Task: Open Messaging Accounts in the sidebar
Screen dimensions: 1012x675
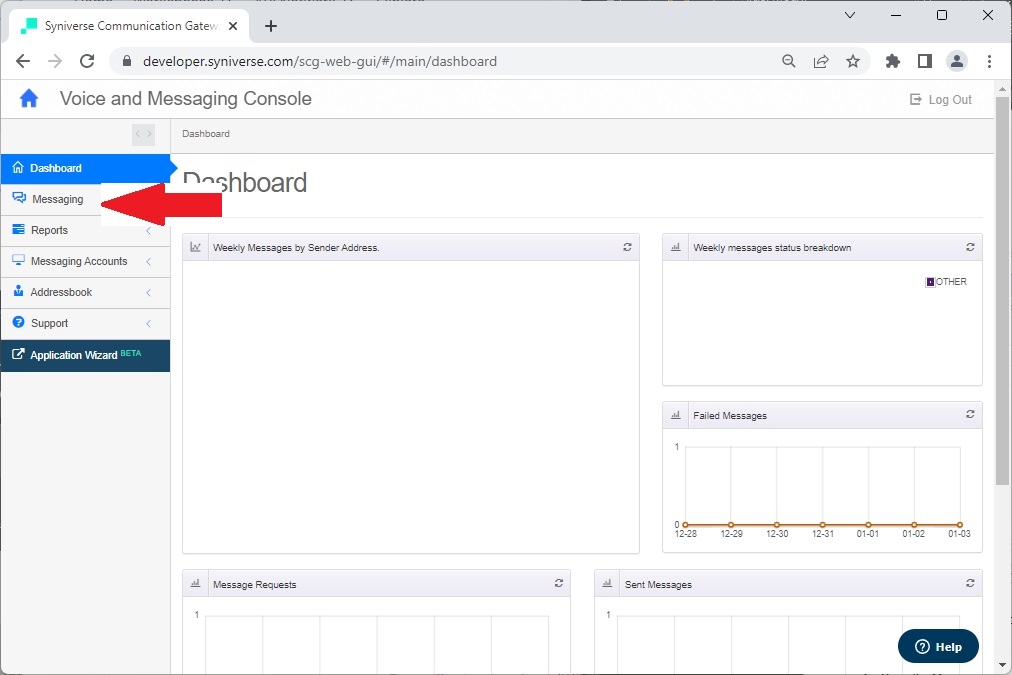Action: (x=85, y=261)
